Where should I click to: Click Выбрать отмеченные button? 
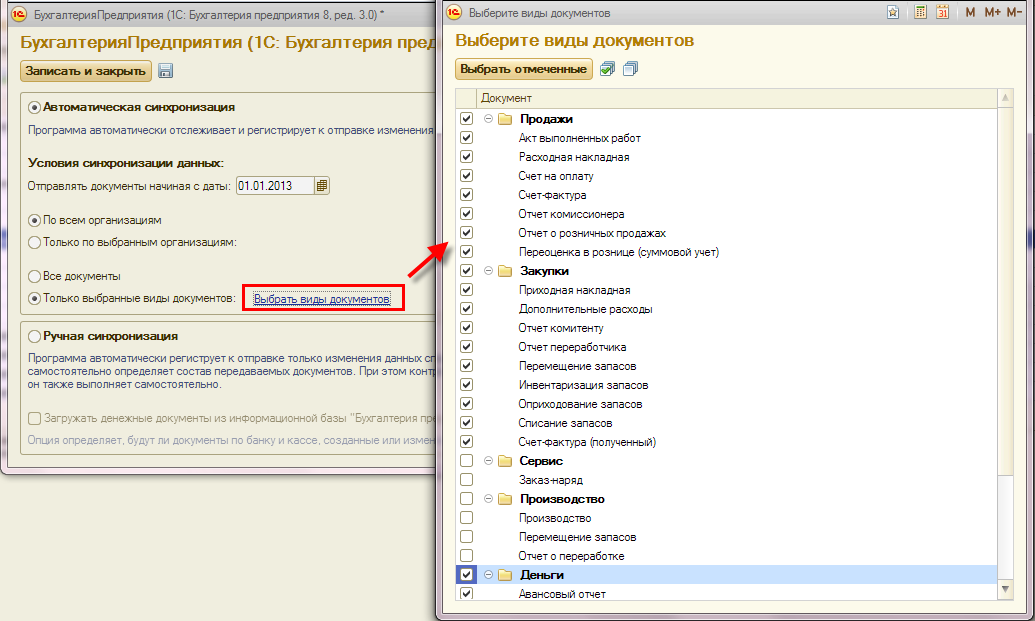click(x=523, y=69)
